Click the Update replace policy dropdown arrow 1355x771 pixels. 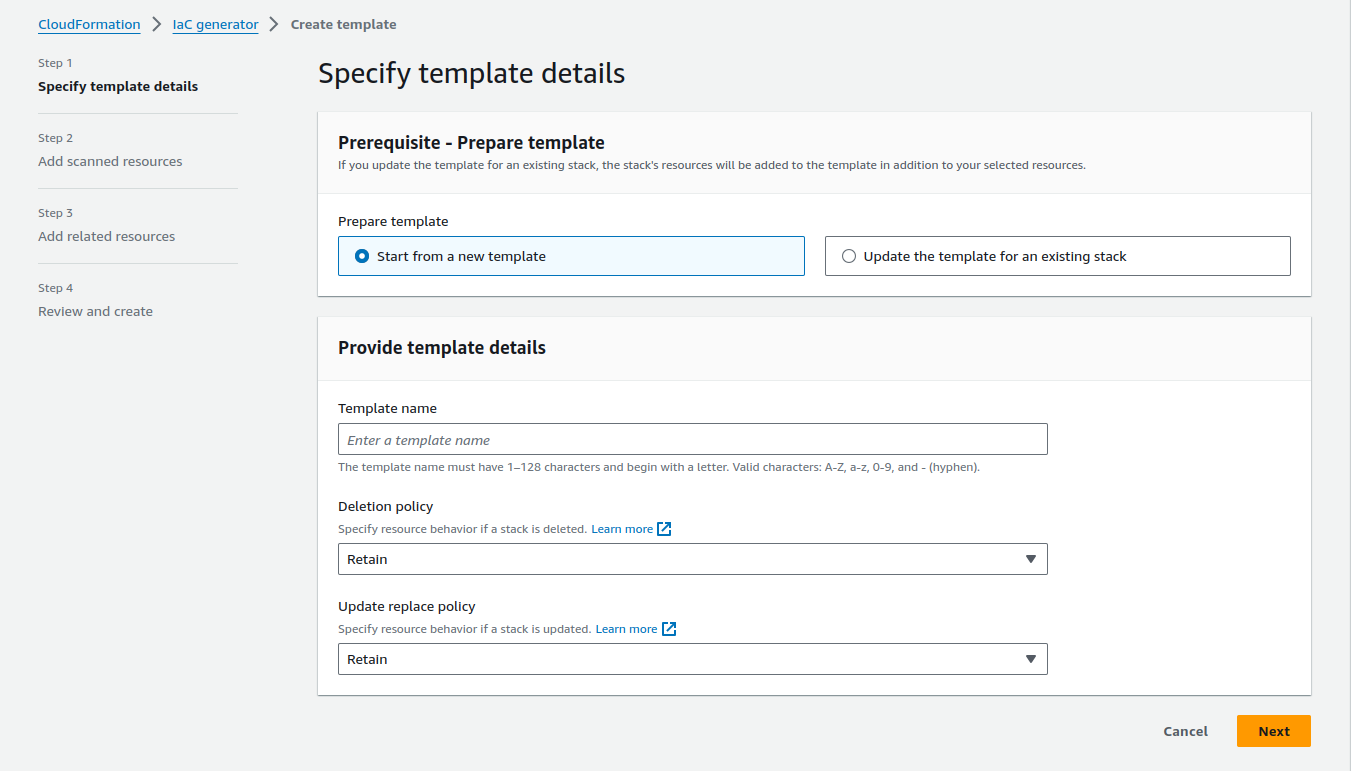tap(1031, 659)
